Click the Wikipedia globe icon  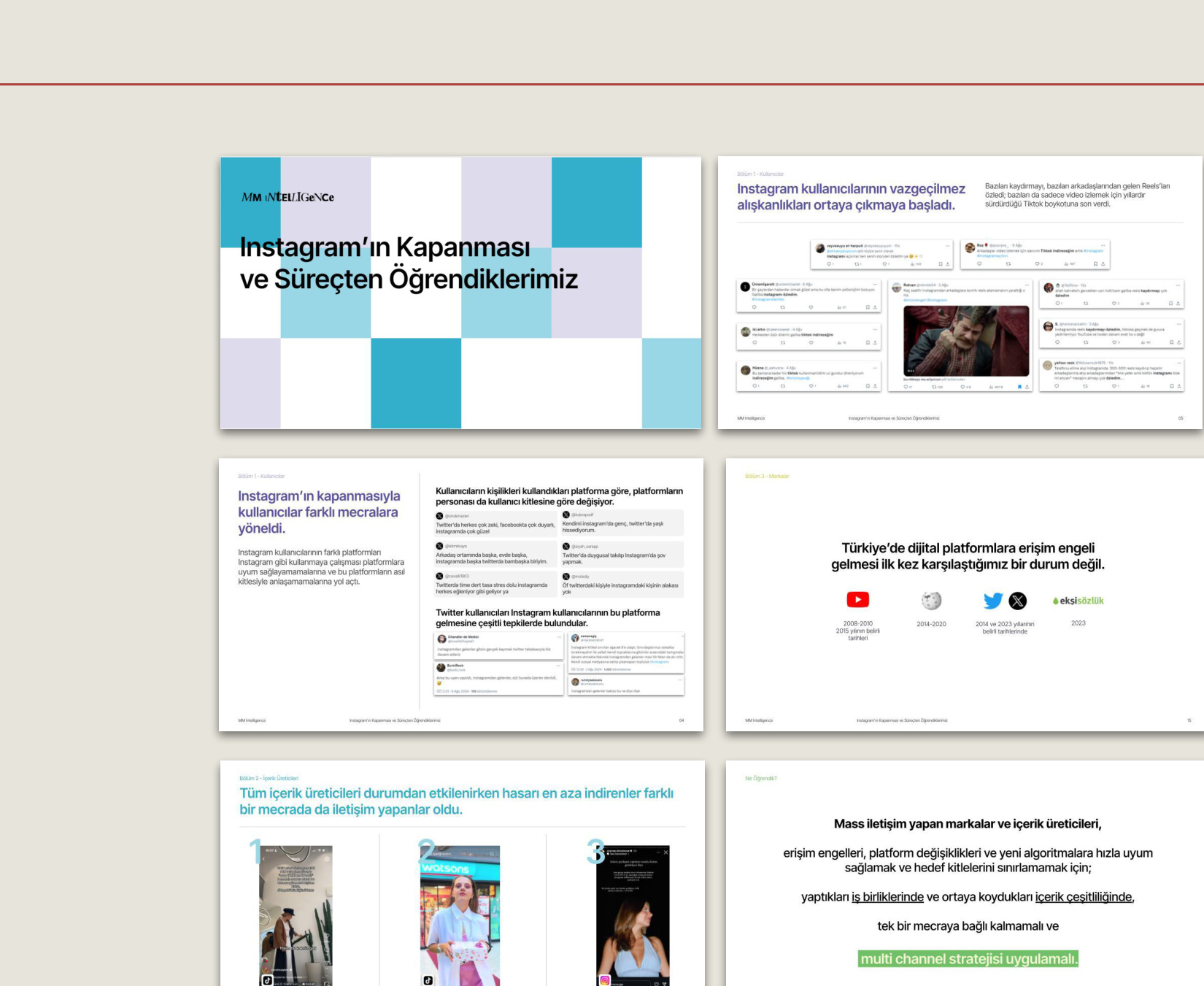pyautogui.click(x=931, y=601)
